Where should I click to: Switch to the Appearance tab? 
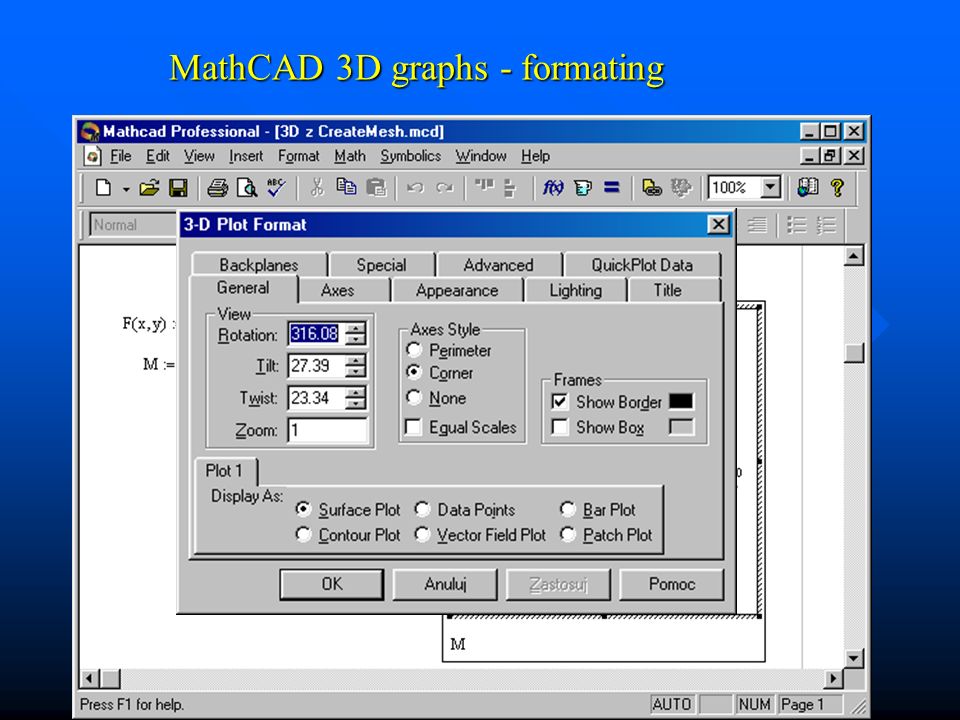(x=457, y=290)
